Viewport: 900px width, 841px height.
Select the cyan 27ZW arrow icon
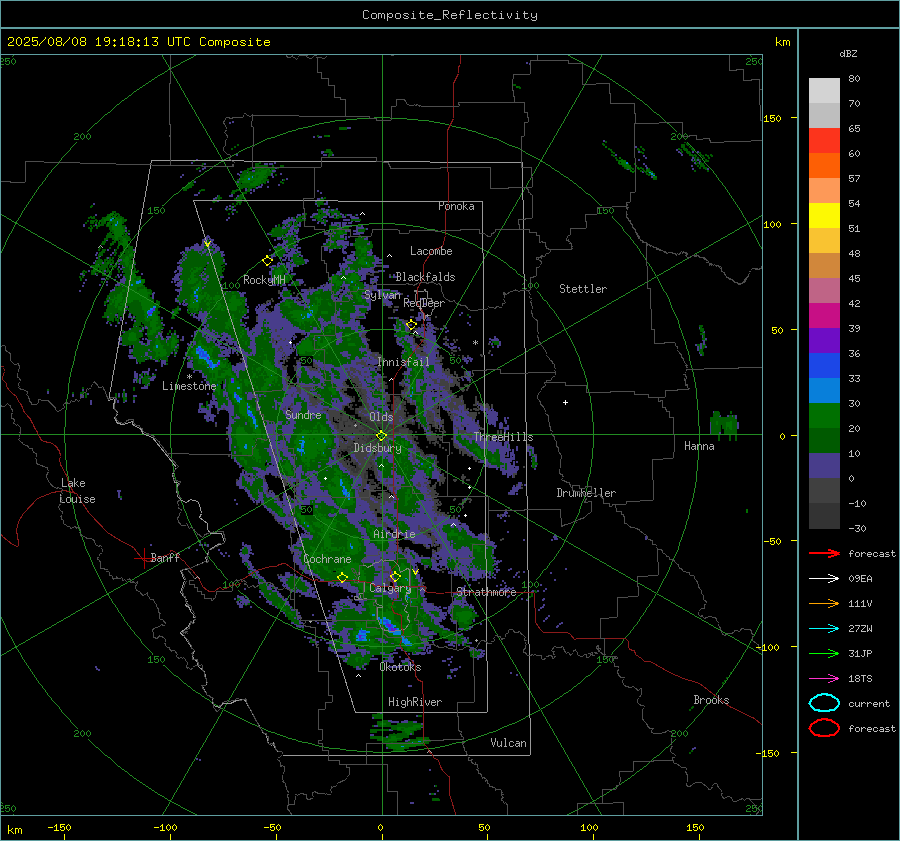824,628
